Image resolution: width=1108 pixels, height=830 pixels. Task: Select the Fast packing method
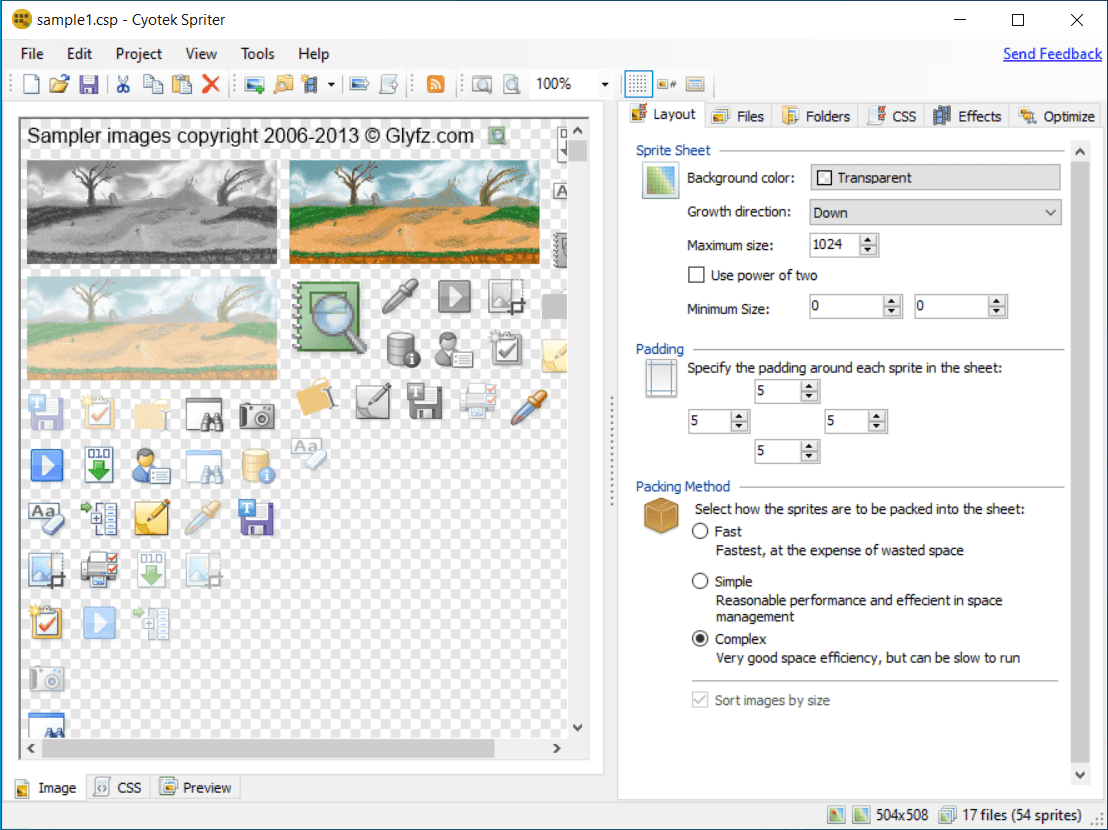(700, 531)
